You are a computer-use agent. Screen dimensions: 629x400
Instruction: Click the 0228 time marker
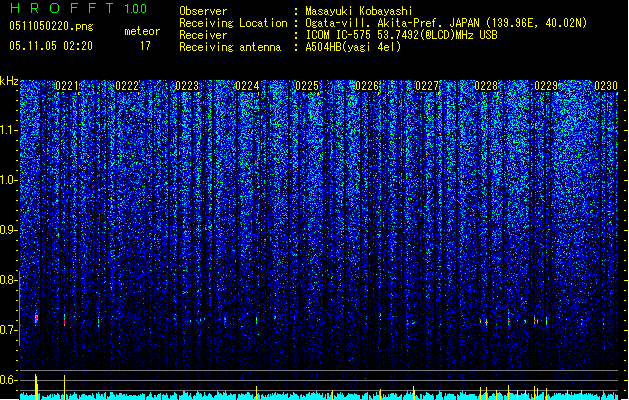pos(486,86)
